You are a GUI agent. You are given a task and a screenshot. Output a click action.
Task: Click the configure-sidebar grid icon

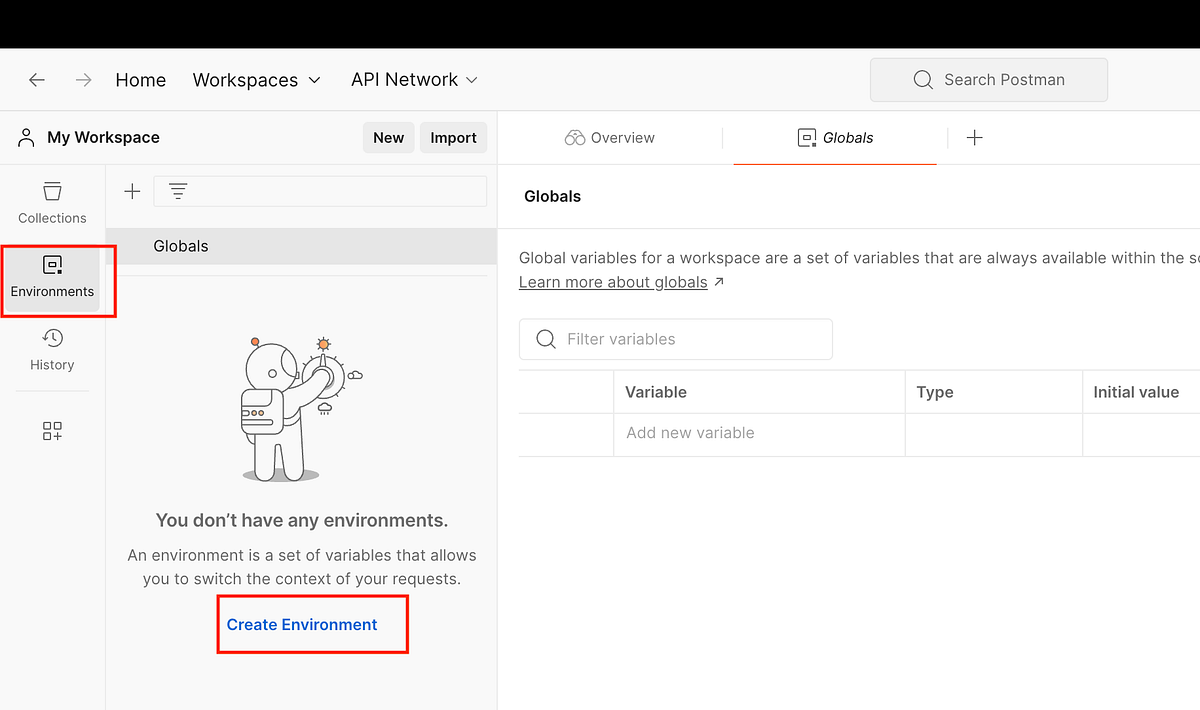point(52,431)
